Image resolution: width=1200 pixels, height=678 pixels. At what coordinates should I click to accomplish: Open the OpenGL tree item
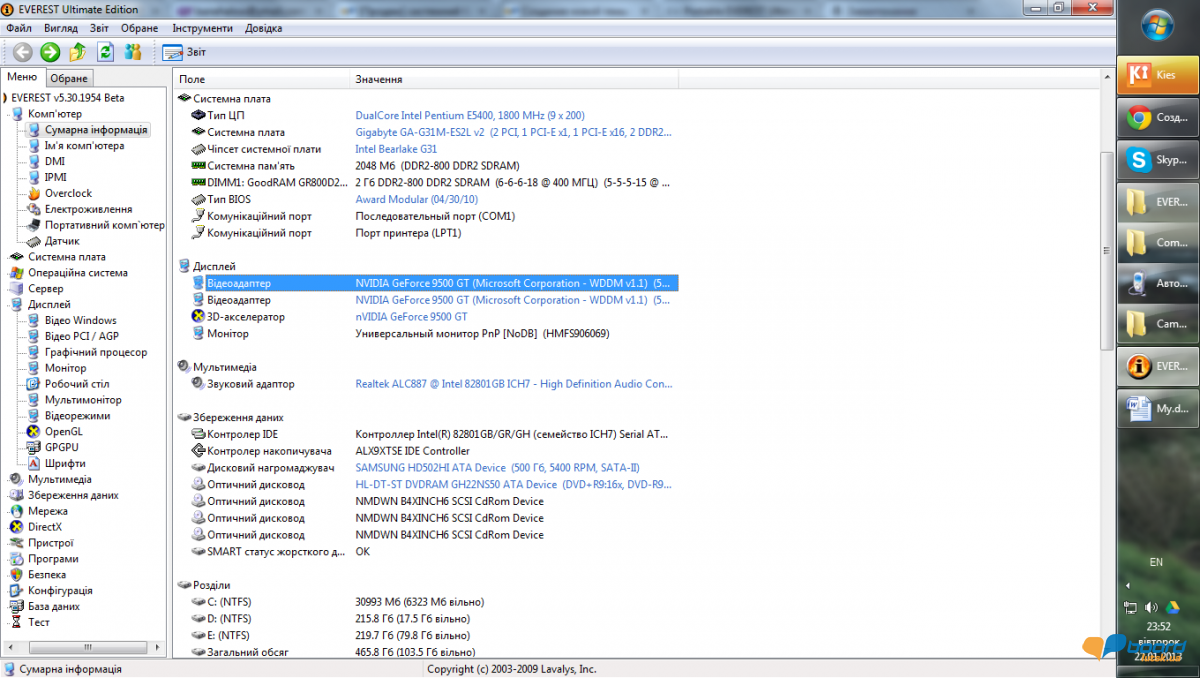[x=63, y=432]
